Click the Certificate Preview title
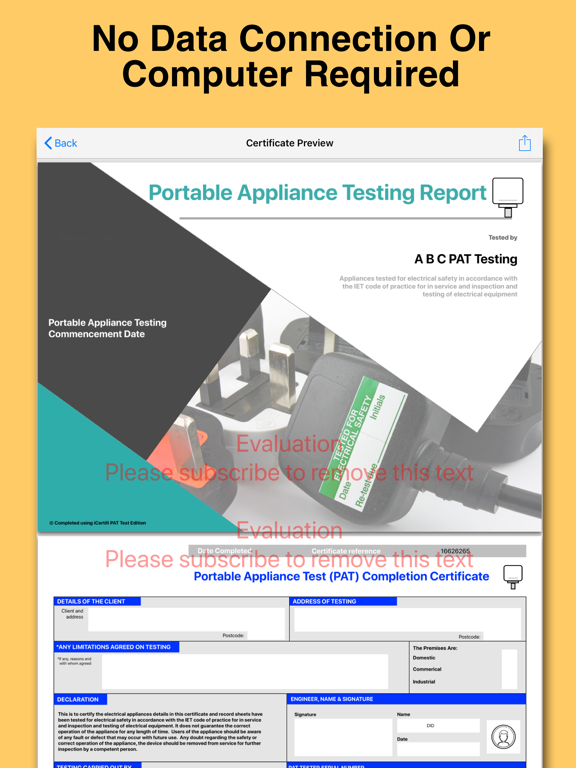The height and width of the screenshot is (768, 576). 289,143
